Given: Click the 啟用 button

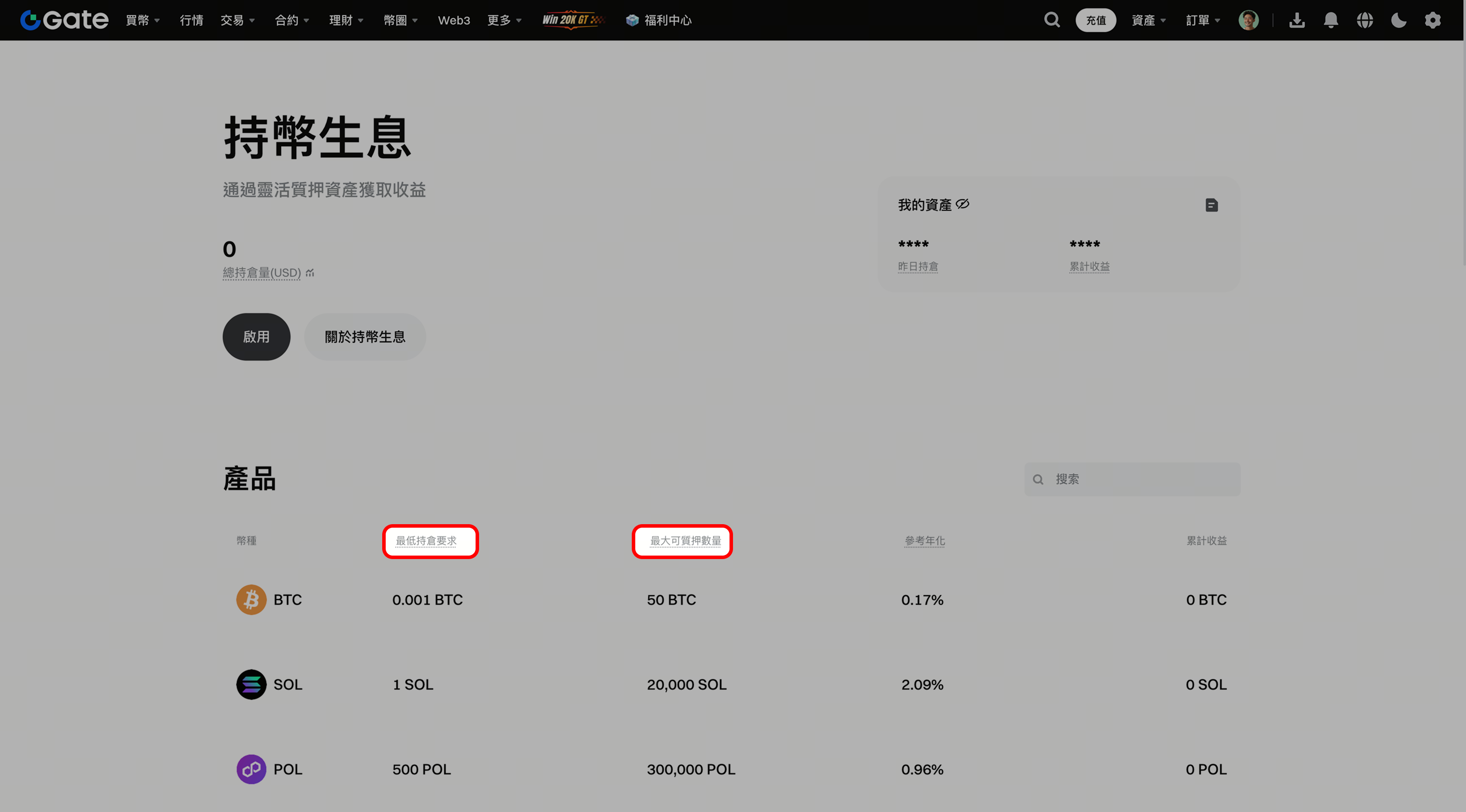Looking at the screenshot, I should point(256,337).
